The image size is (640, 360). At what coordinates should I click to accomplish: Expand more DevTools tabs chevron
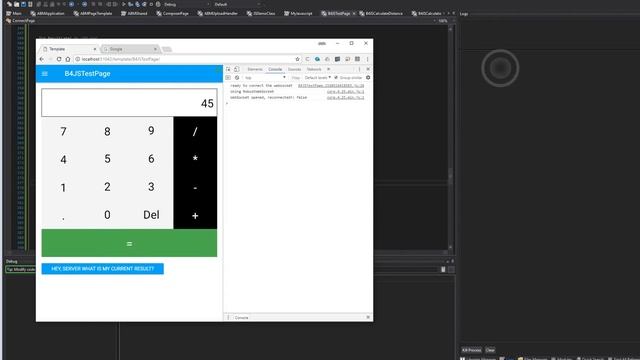click(329, 69)
